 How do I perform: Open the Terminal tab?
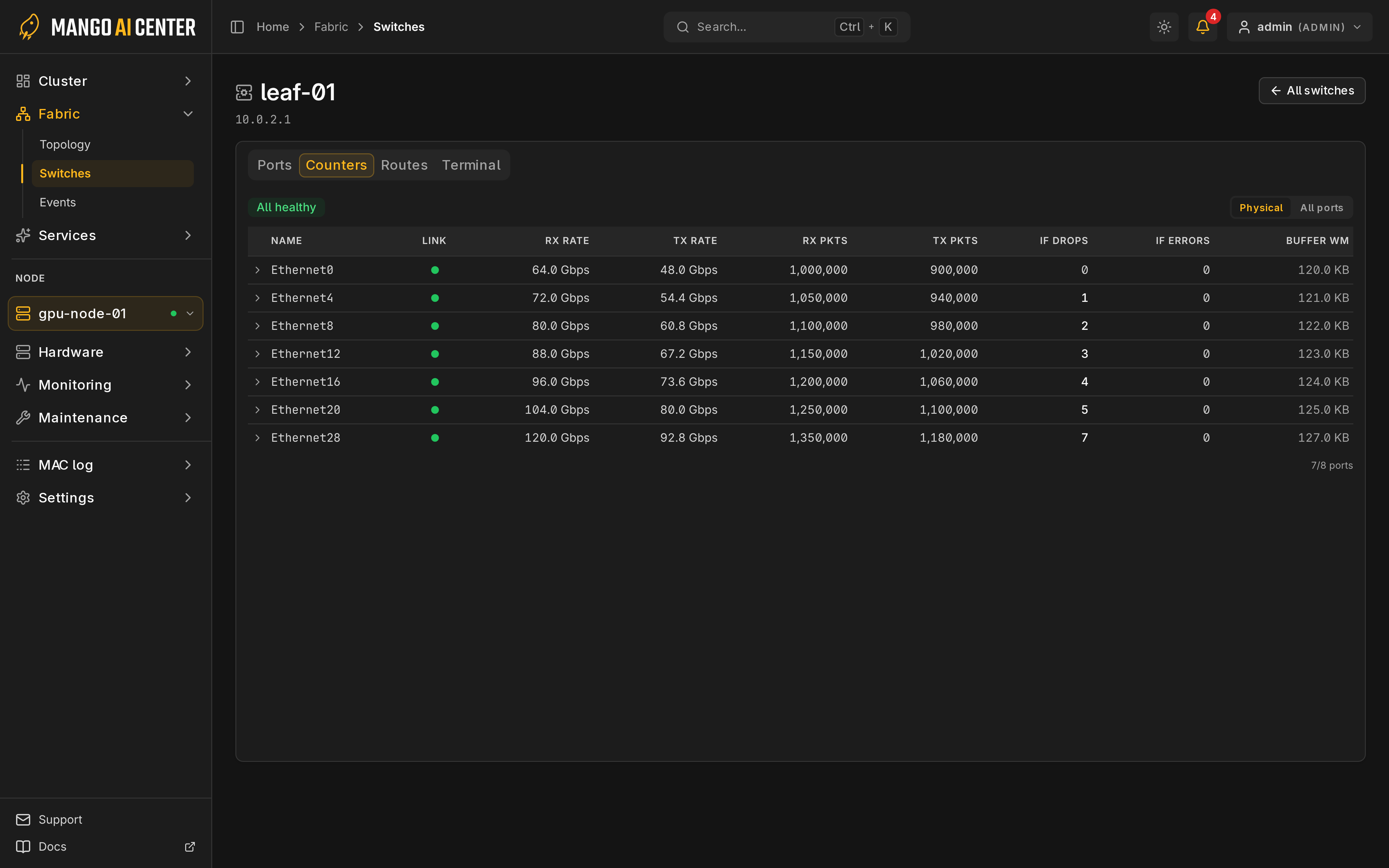(471, 165)
